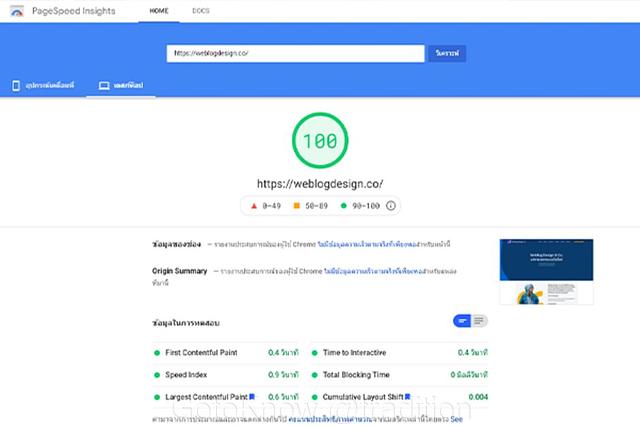Click the URL input field
This screenshot has width=640, height=427.
pyautogui.click(x=296, y=53)
